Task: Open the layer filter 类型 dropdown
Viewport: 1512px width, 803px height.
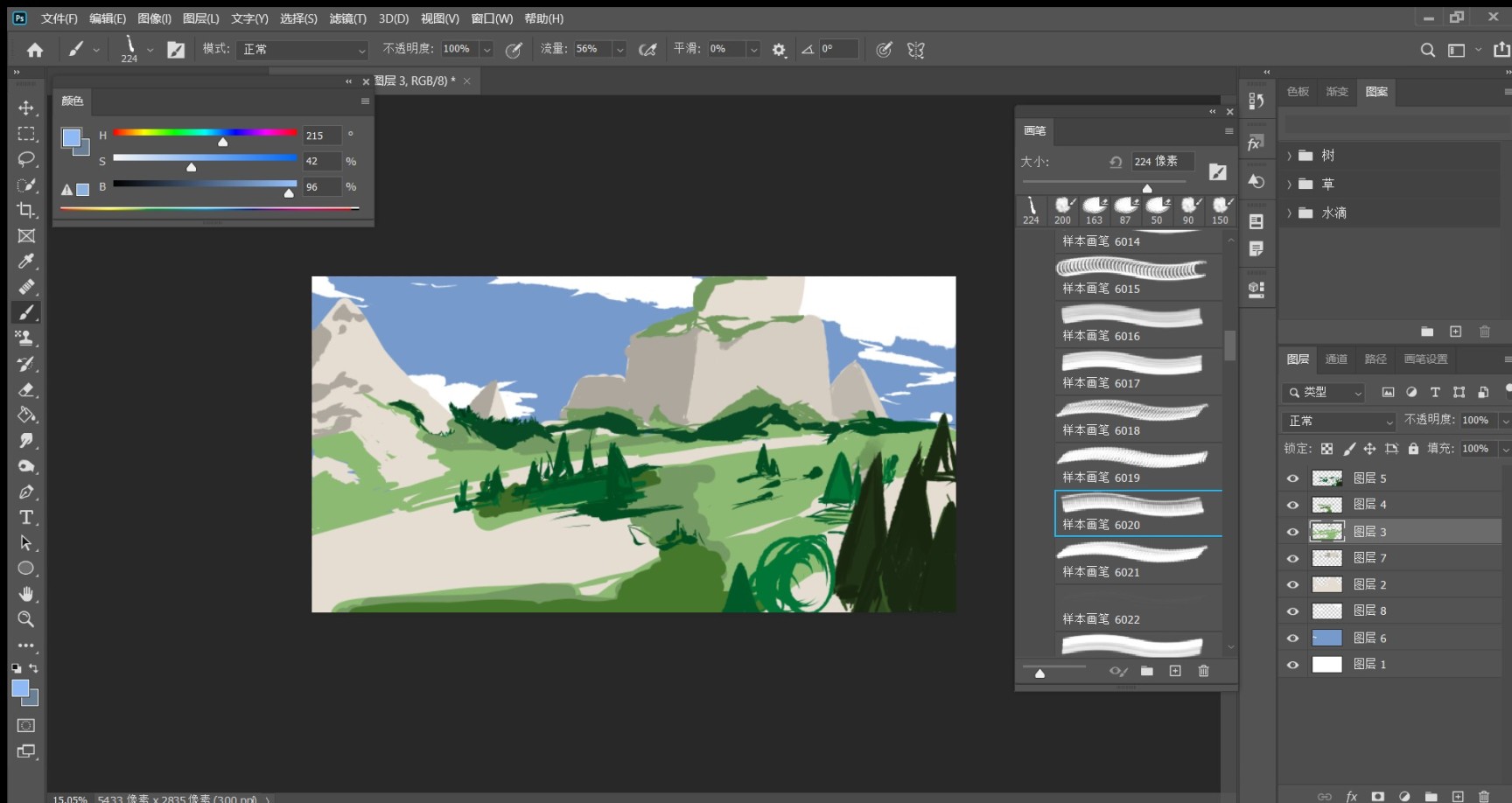Action: (1324, 393)
